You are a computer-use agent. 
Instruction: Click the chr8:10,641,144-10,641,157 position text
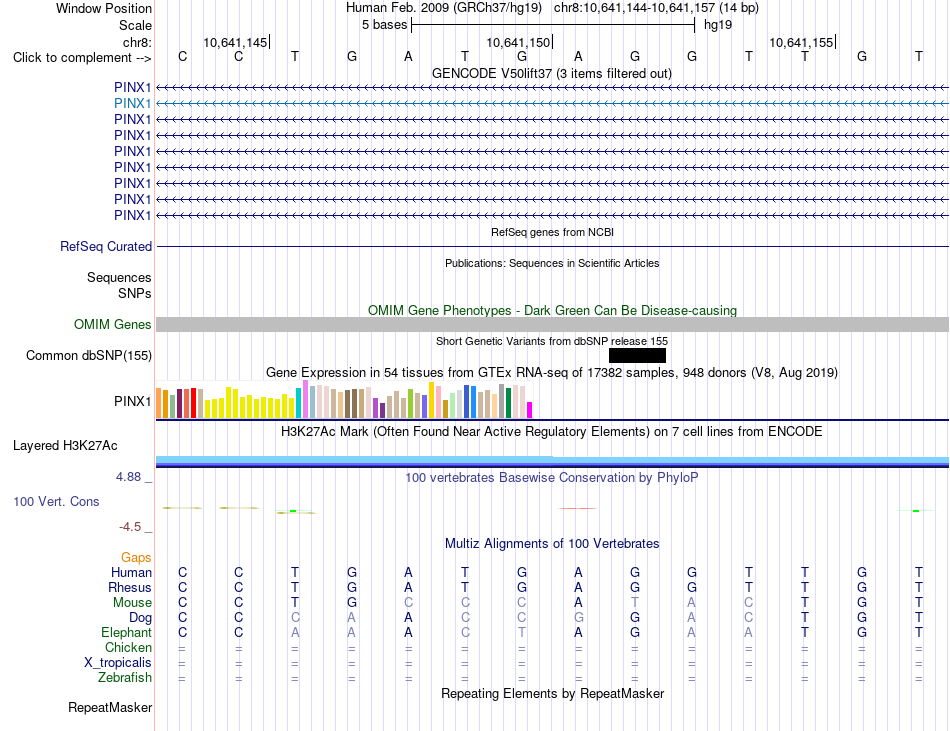pos(634,8)
